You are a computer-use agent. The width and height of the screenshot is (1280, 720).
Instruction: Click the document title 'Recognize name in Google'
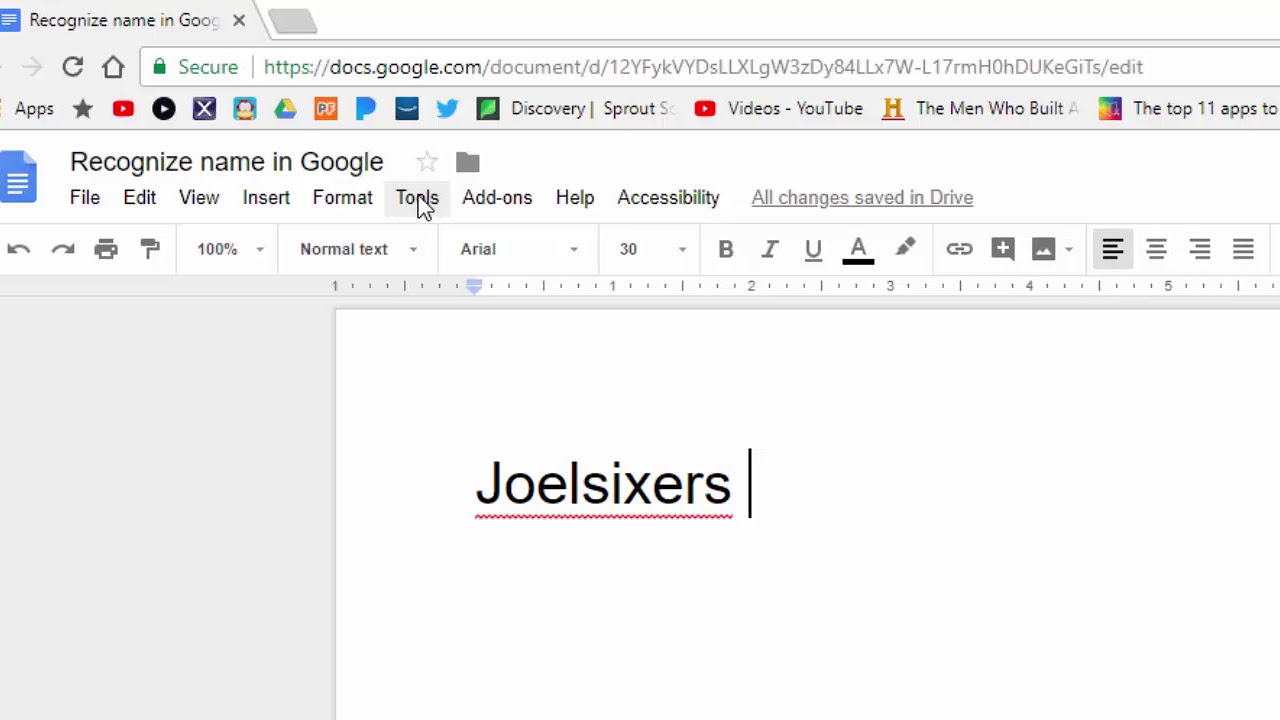pyautogui.click(x=227, y=162)
